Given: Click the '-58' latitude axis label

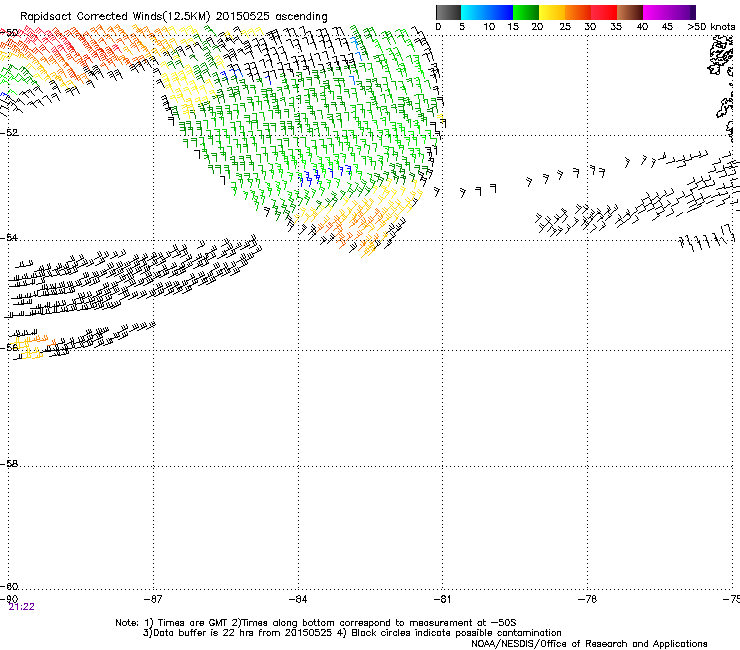Looking at the screenshot, I should tap(9, 464).
